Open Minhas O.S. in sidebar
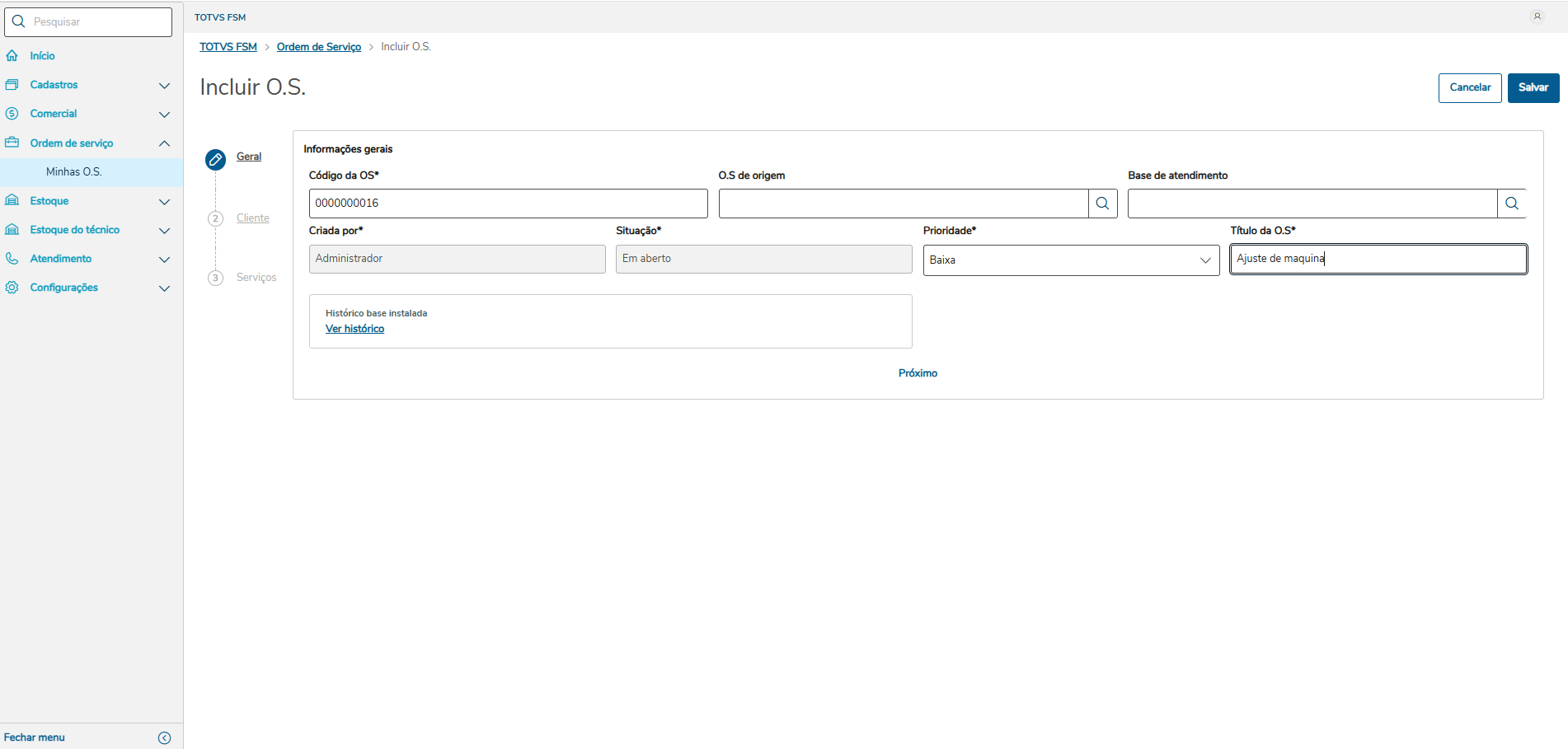Viewport: 1568px width, 749px height. (74, 172)
